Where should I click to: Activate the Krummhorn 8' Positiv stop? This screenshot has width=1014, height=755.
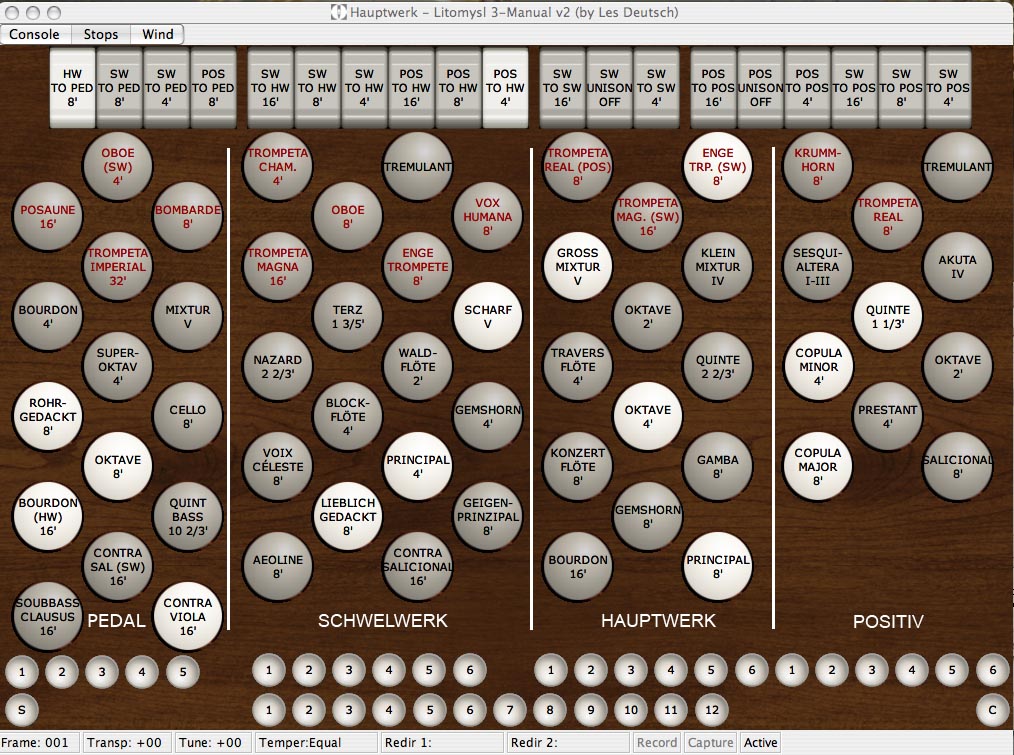[x=817, y=167]
